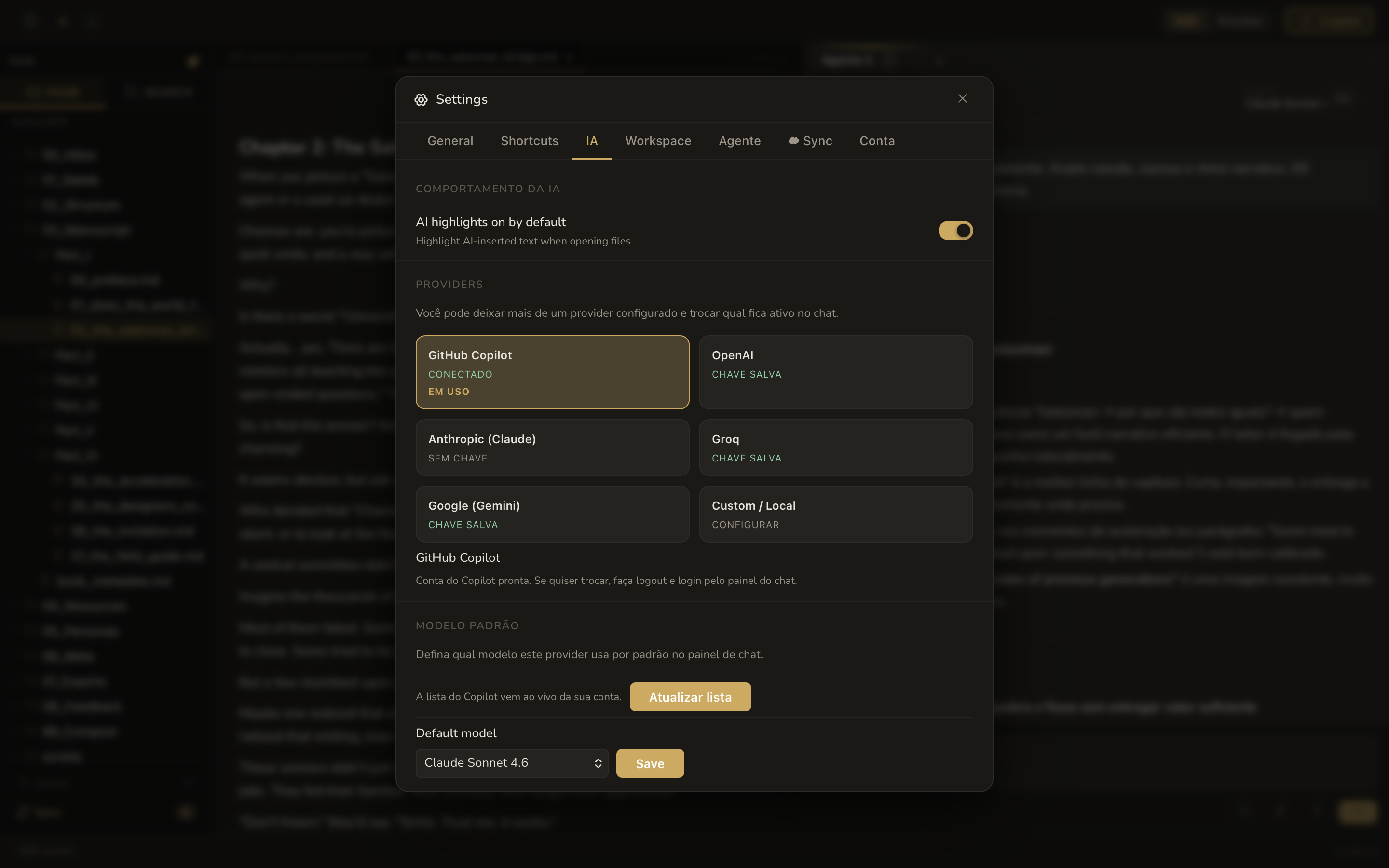Open the Default model dropdown
The image size is (1389, 868).
tap(511, 763)
